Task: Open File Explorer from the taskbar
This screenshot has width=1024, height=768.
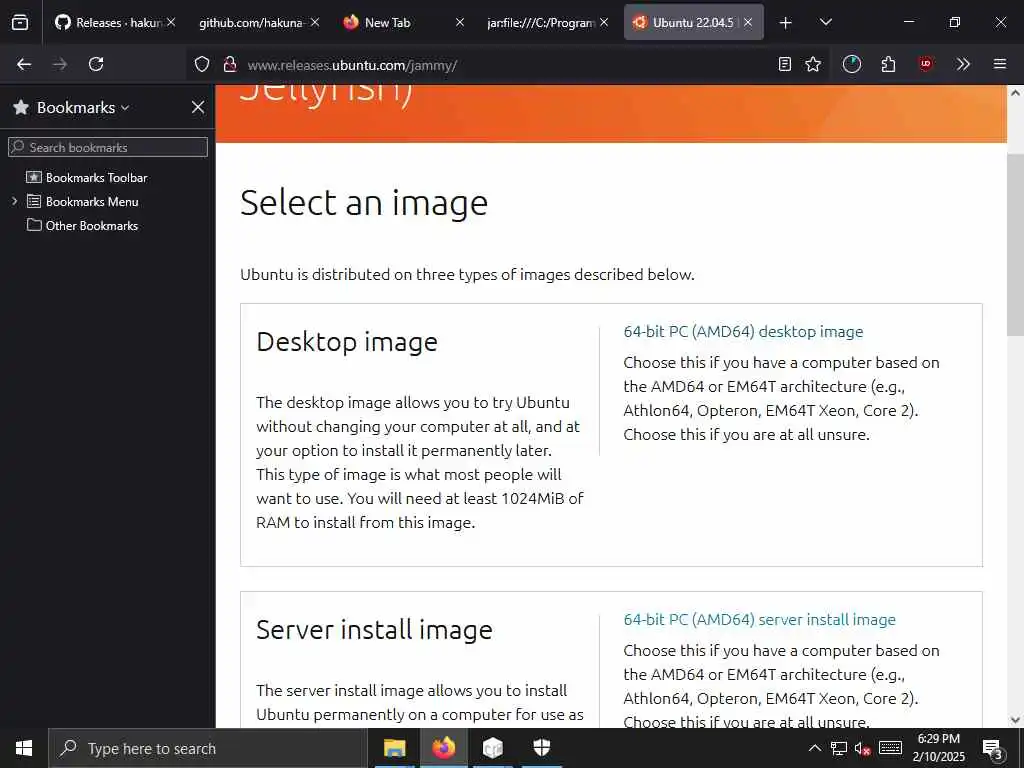Action: pos(394,748)
